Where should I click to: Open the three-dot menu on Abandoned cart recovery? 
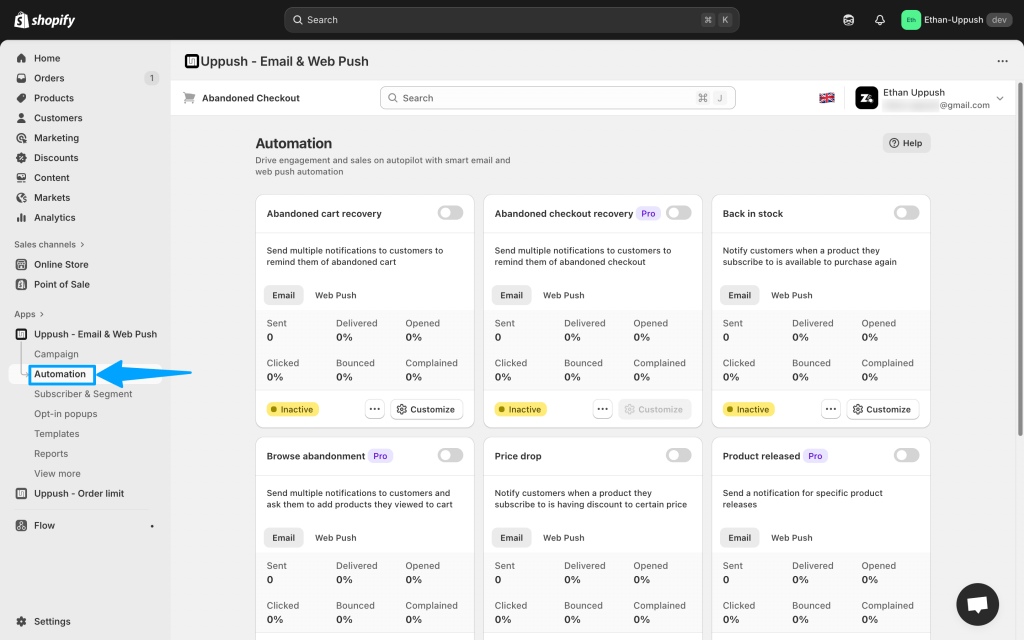(374, 409)
